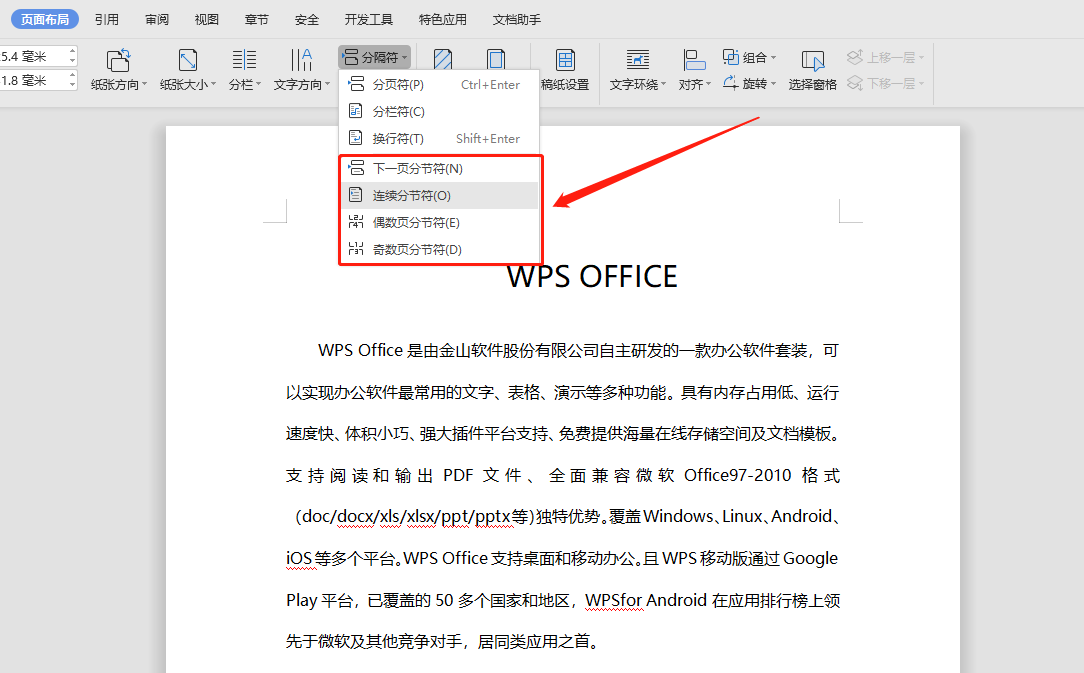The image size is (1084, 673).
Task: Click the page border icon beside 稿纸设置
Action: point(496,59)
